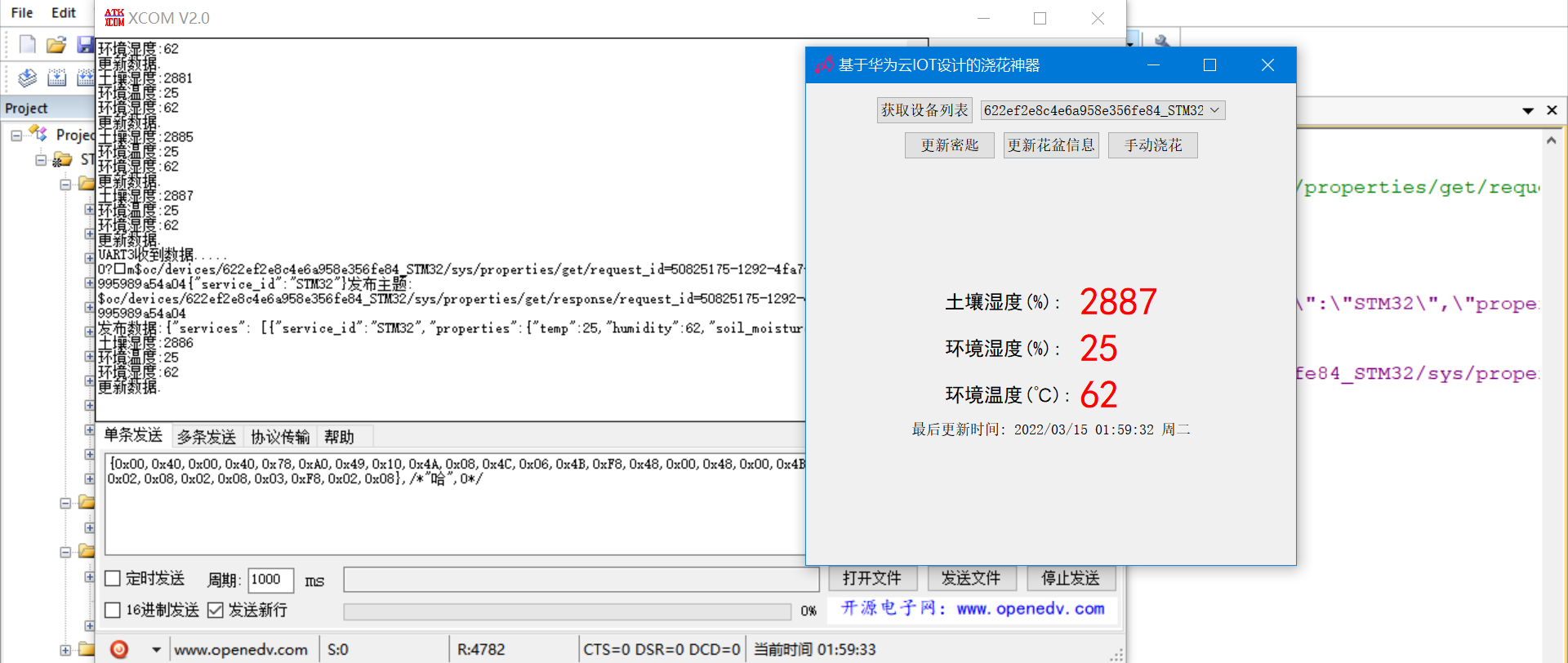This screenshot has width=1568, height=663.
Task: Switch to the 协议传输 tab
Action: point(280,437)
